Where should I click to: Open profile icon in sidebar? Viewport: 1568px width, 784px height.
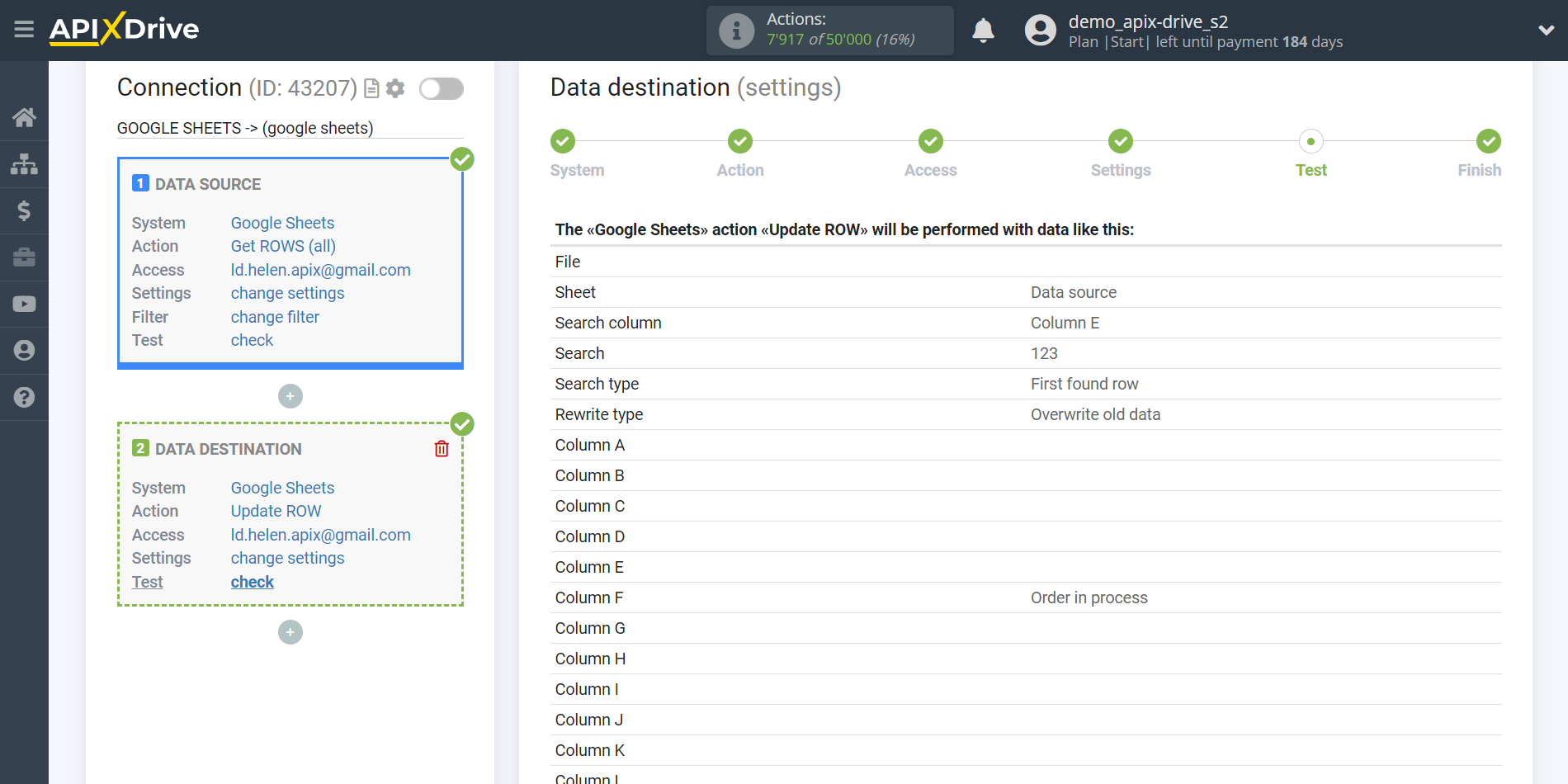pyautogui.click(x=24, y=351)
